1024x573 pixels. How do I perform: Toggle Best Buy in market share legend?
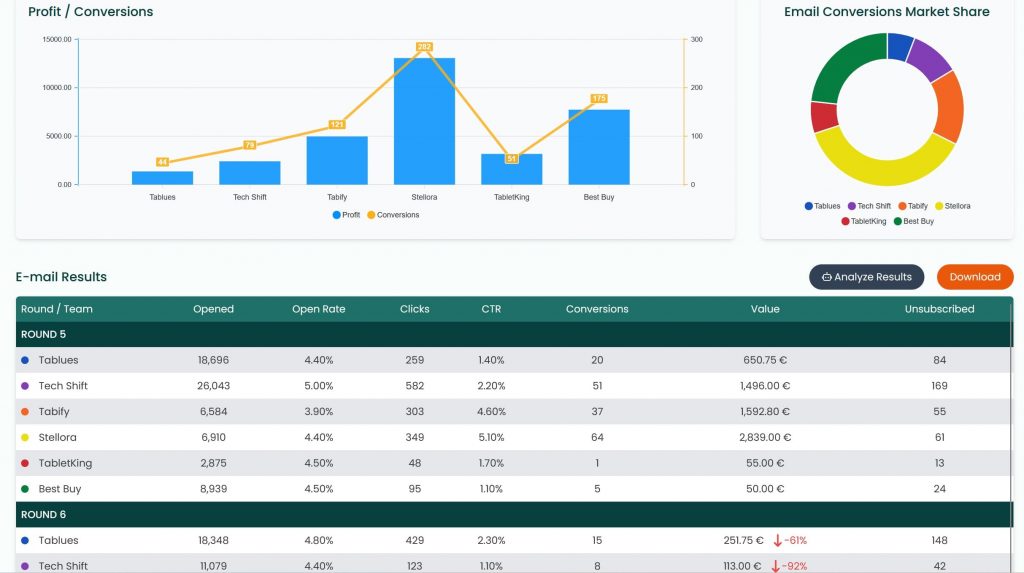pos(914,221)
